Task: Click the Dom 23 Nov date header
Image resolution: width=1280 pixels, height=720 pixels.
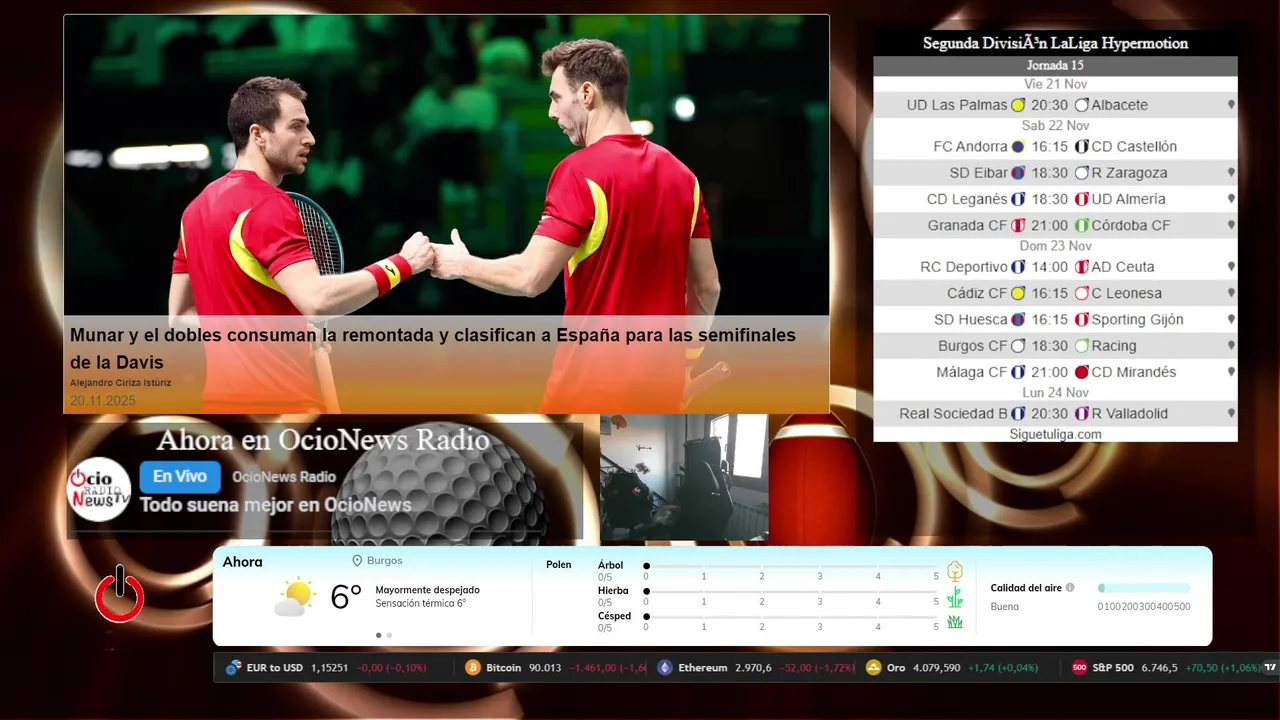Action: tap(1055, 246)
